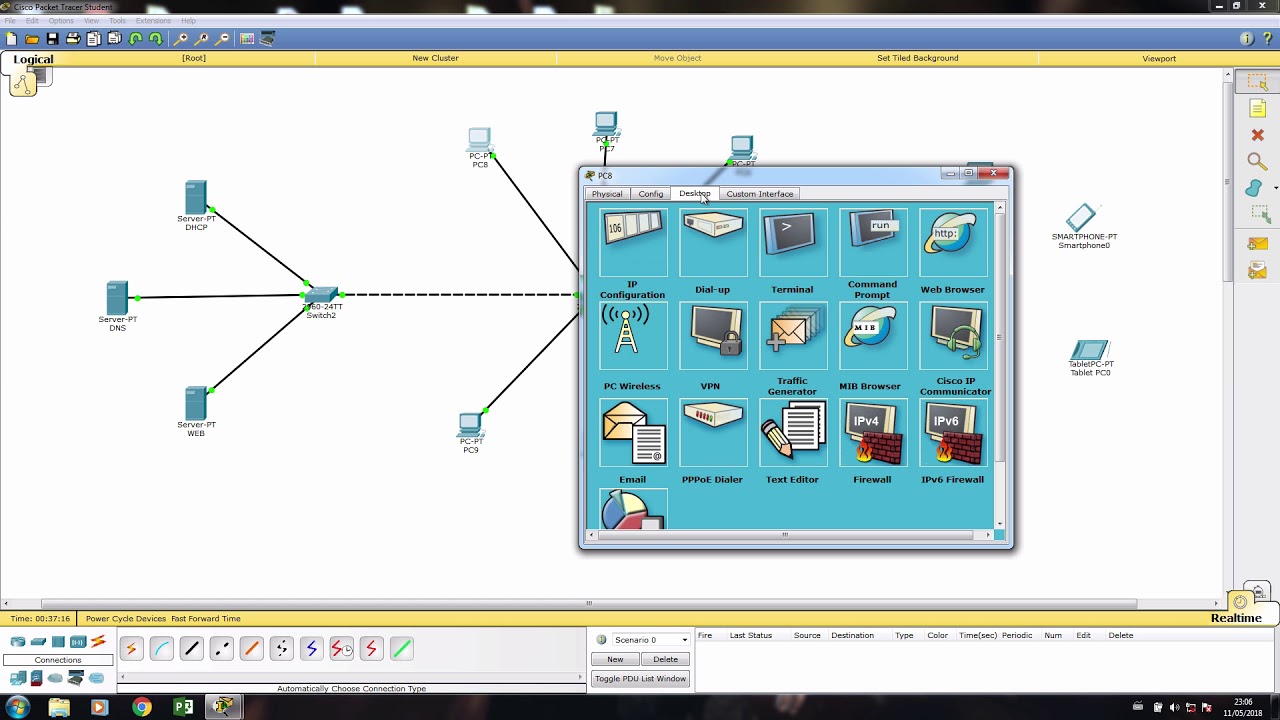This screenshot has height=720, width=1280.
Task: Click the Delete scenario button
Action: (x=665, y=659)
